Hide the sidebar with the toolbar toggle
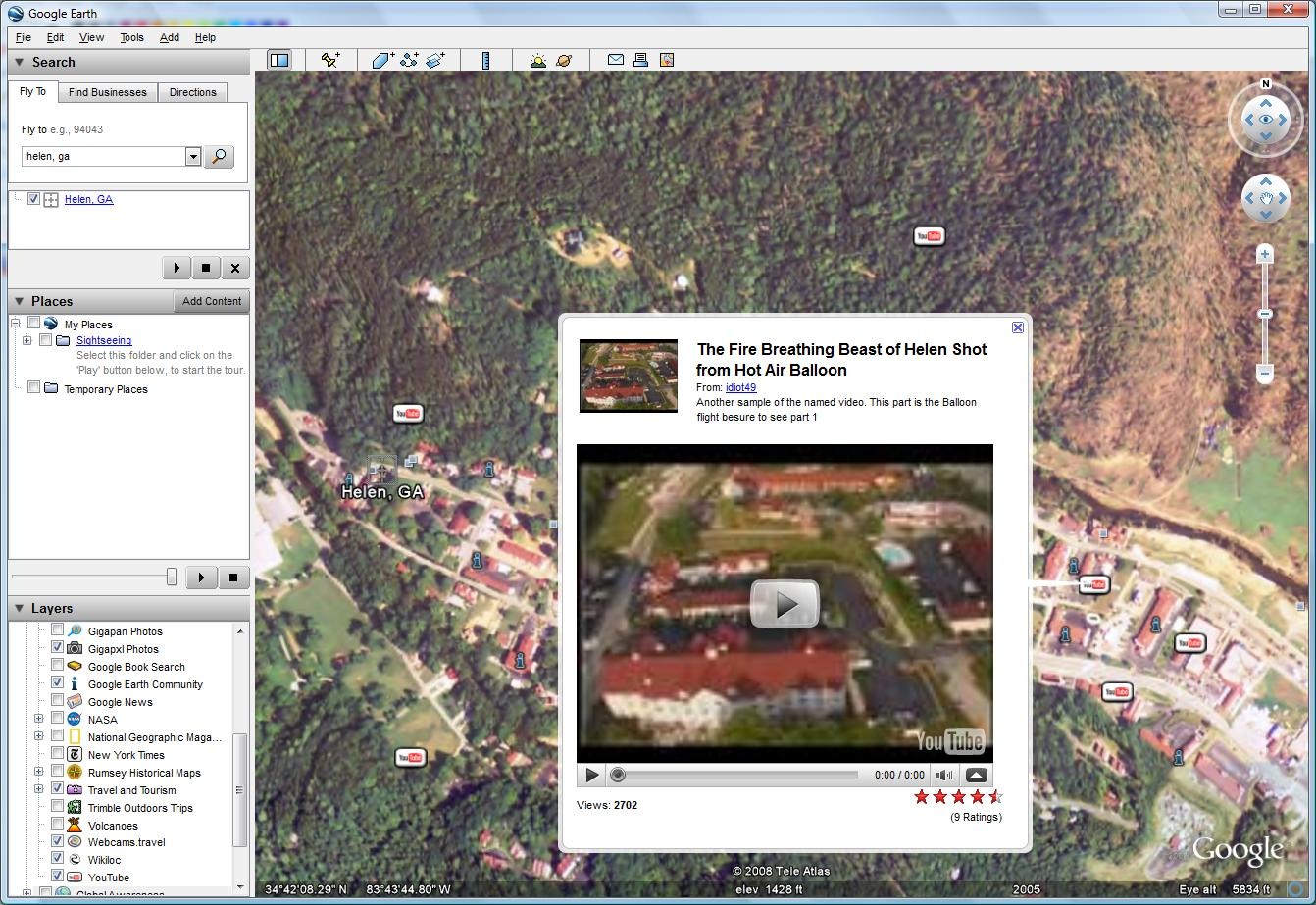 click(279, 60)
